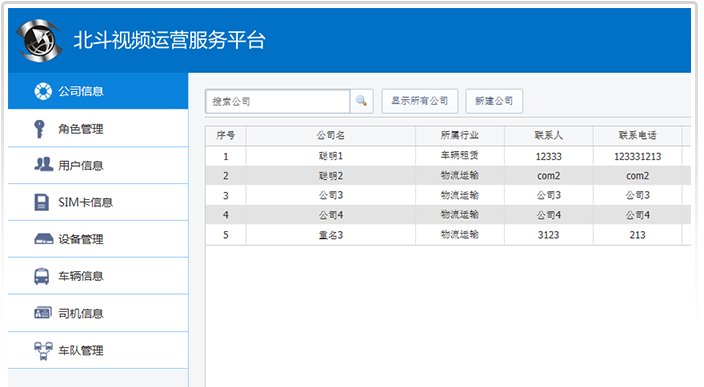Click the 司机信息 ID card icon
704x387 pixels.
[x=43, y=312]
